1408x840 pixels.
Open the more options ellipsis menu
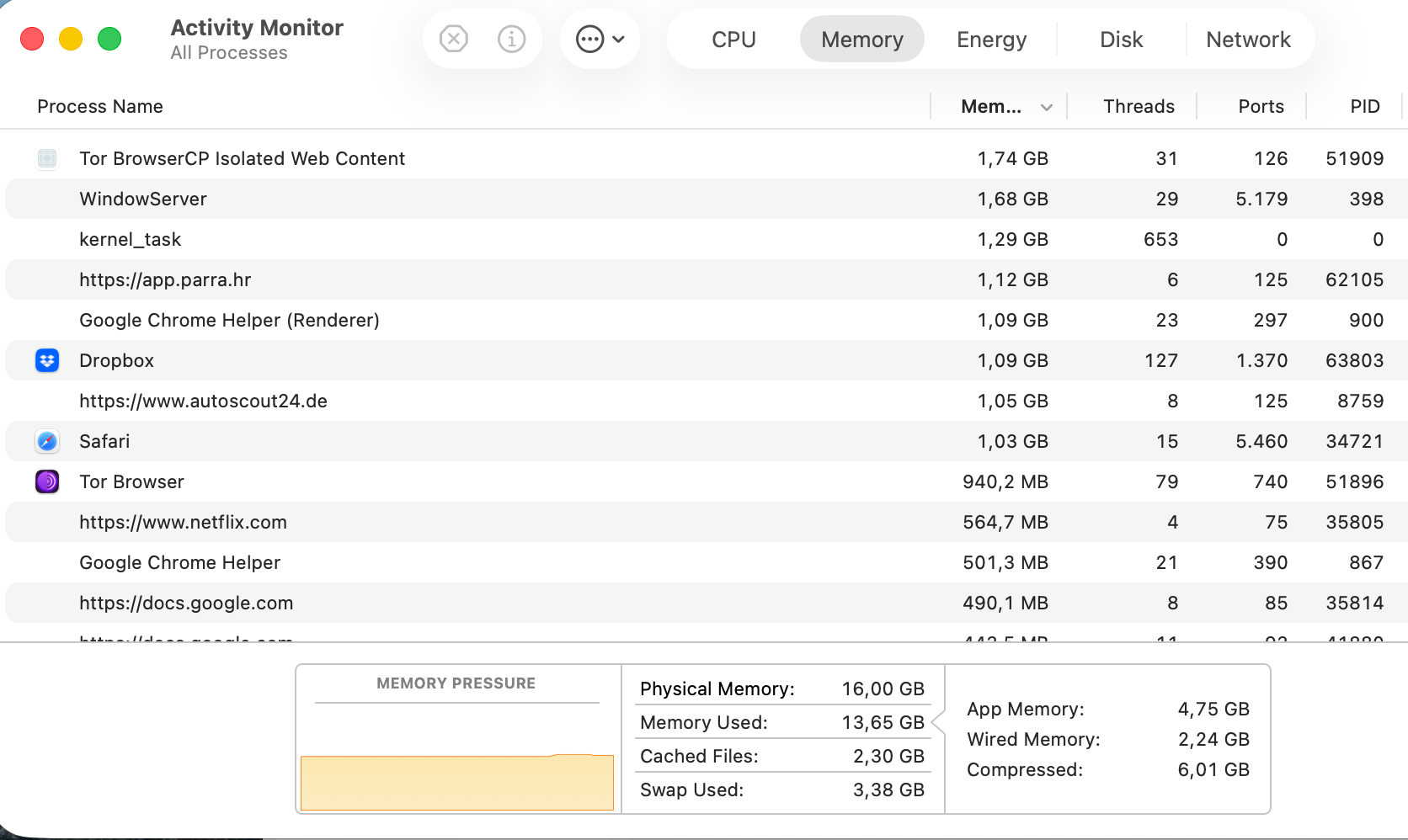600,39
